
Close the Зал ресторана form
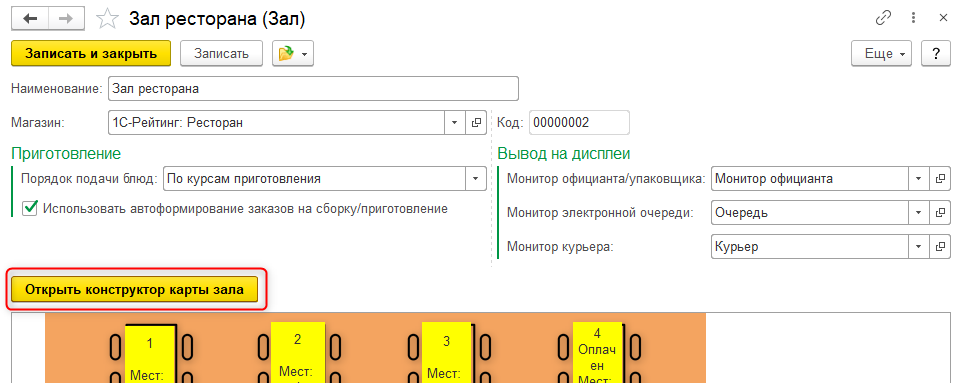click(x=943, y=18)
